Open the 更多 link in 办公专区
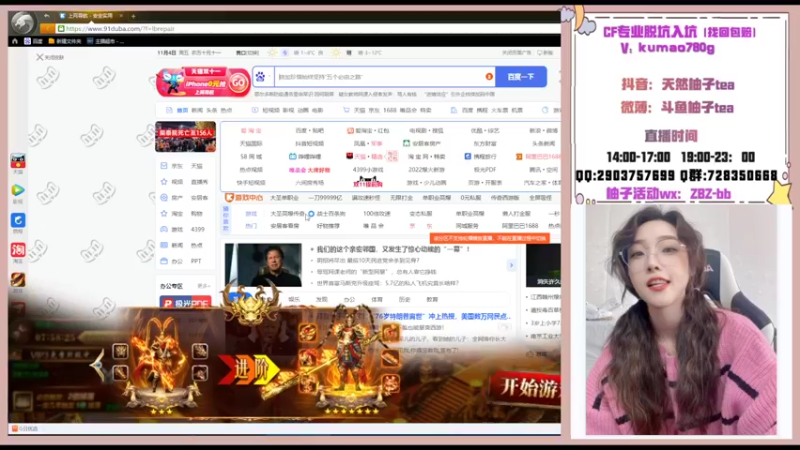 coord(204,286)
